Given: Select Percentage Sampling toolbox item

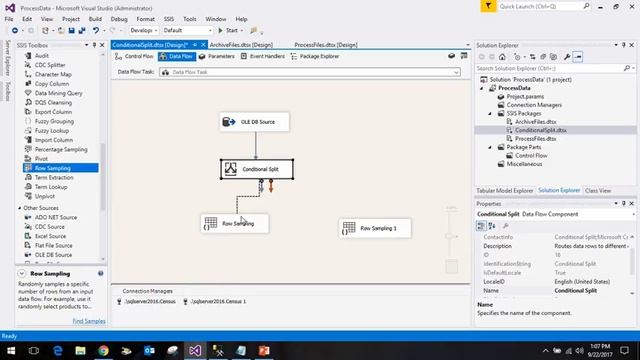Looking at the screenshot, I should 61,149.
